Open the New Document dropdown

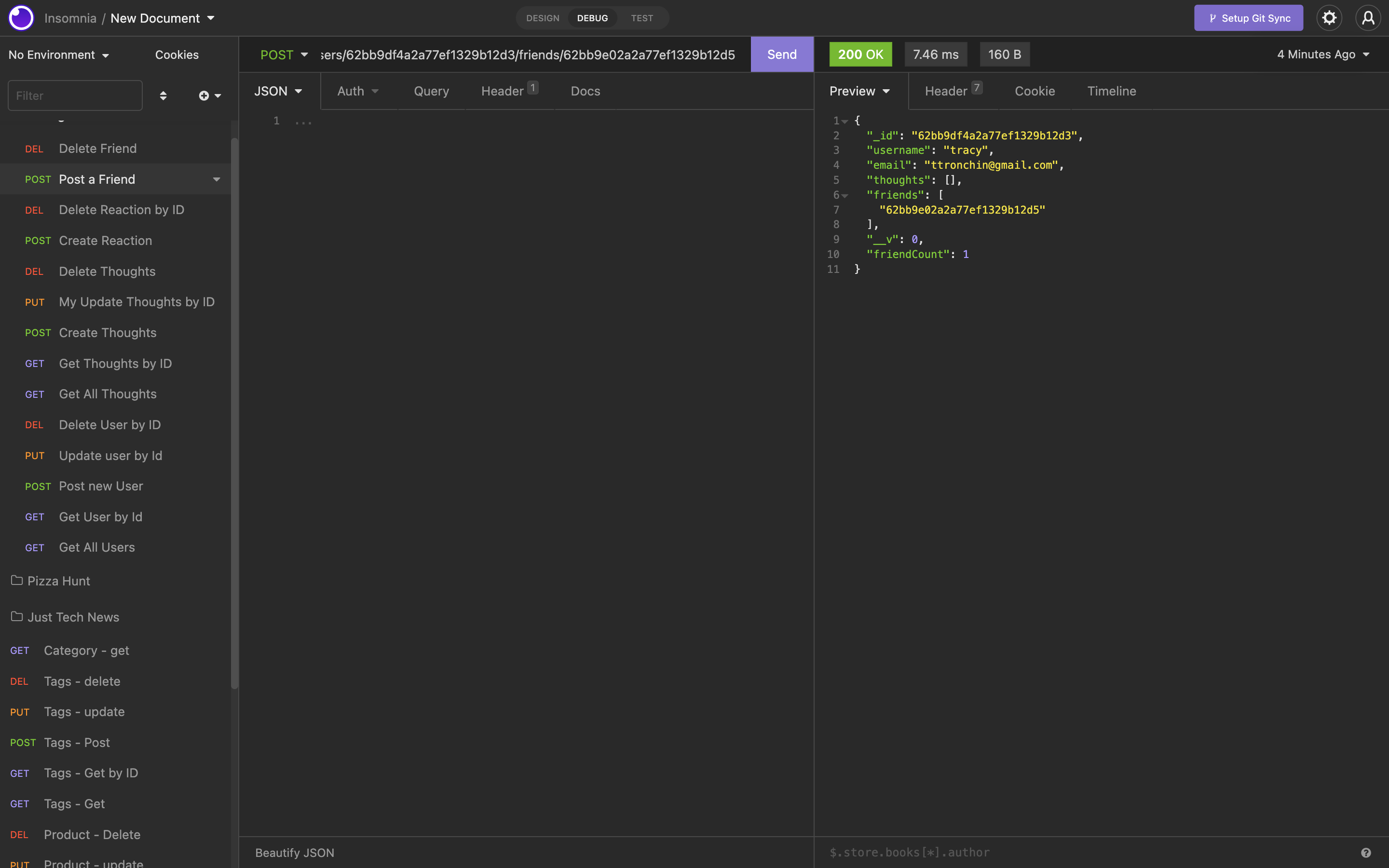click(x=163, y=18)
